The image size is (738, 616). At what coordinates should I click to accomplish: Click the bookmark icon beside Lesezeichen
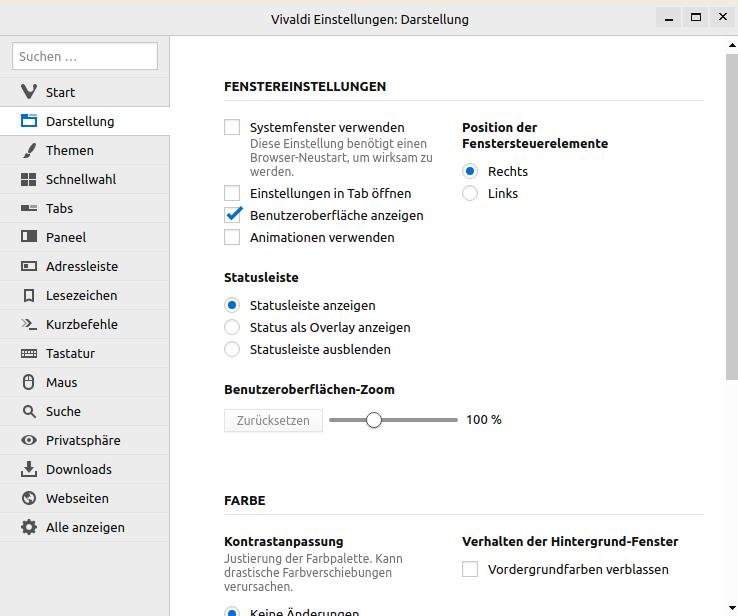point(29,296)
